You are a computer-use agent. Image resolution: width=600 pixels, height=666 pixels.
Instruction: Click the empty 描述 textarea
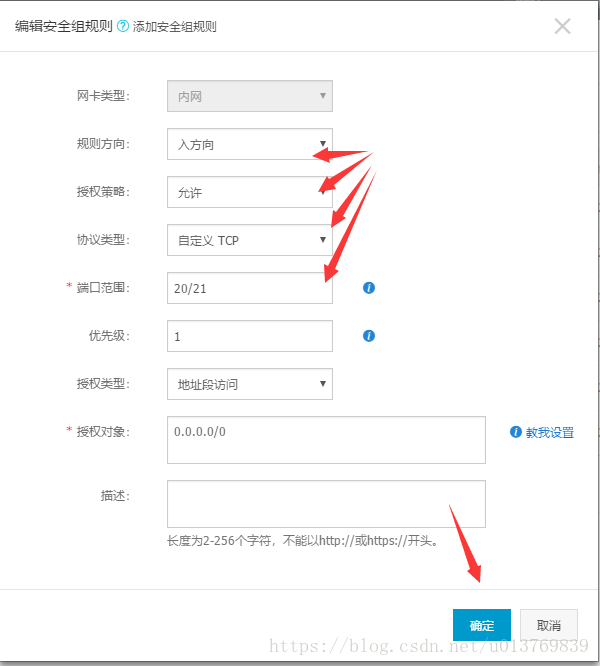326,504
